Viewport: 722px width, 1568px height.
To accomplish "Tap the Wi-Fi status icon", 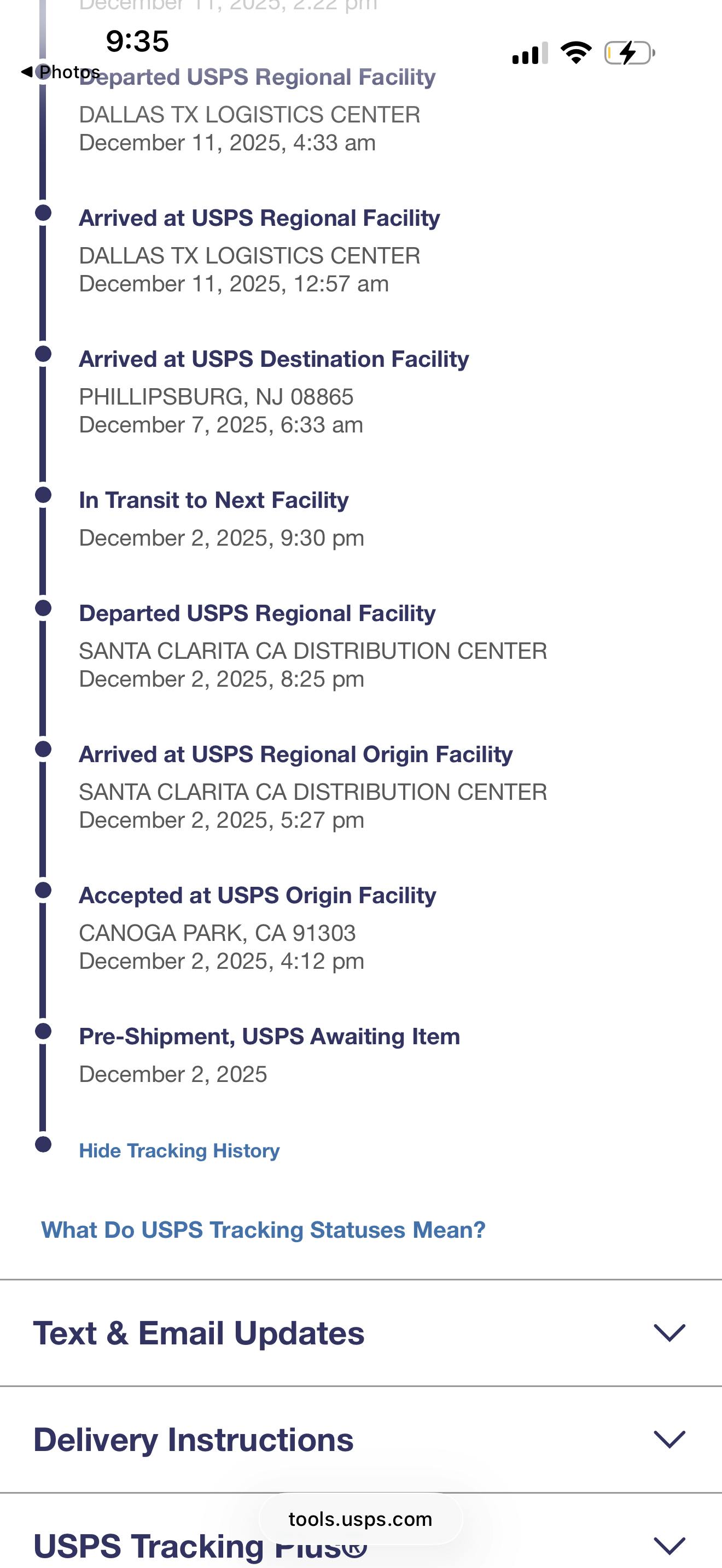I will click(576, 53).
